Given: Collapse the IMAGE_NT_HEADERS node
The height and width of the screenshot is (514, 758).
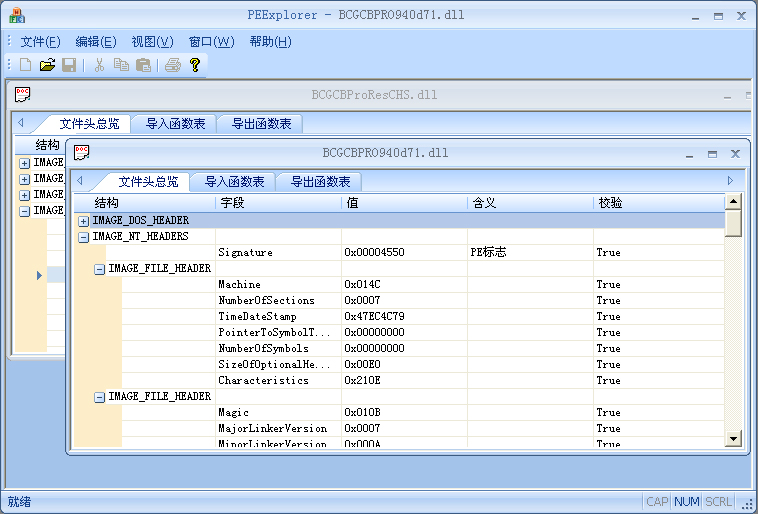Looking at the screenshot, I should 84,237.
